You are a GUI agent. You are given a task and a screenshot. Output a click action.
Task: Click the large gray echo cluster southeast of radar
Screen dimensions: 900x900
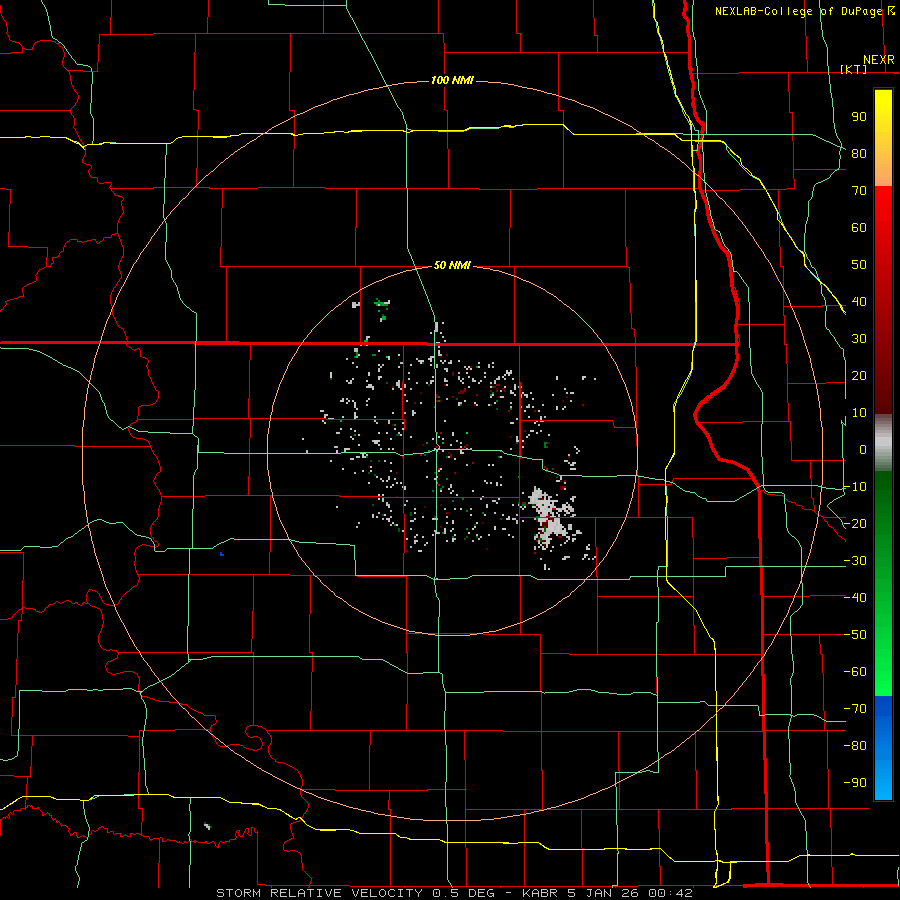coord(551,517)
